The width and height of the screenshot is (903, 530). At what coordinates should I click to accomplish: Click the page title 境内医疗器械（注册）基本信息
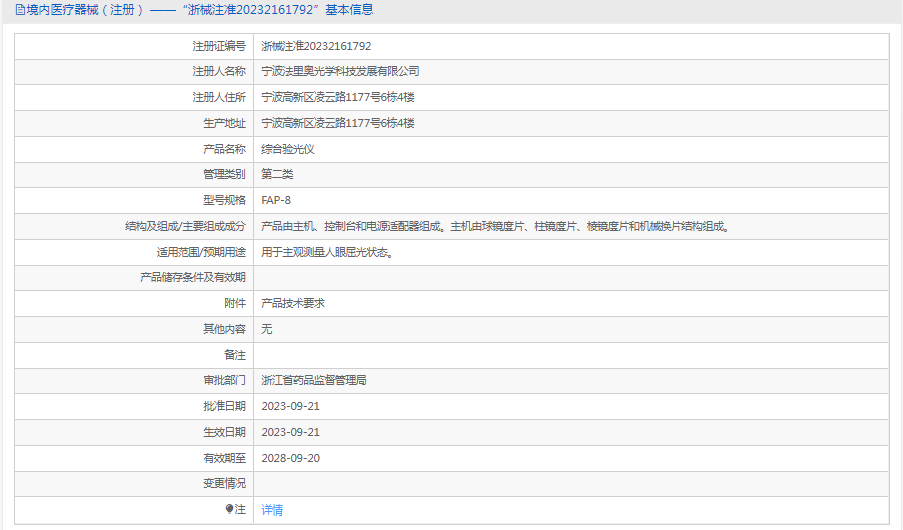(200, 10)
